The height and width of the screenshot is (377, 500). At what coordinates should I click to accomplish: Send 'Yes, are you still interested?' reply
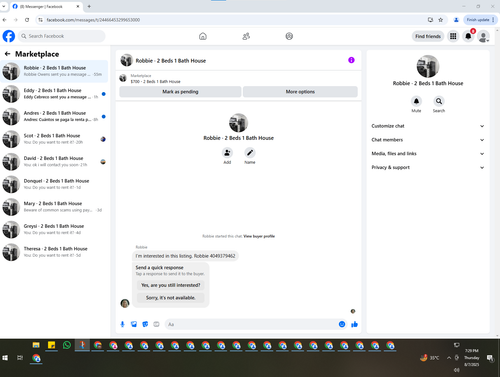171,285
